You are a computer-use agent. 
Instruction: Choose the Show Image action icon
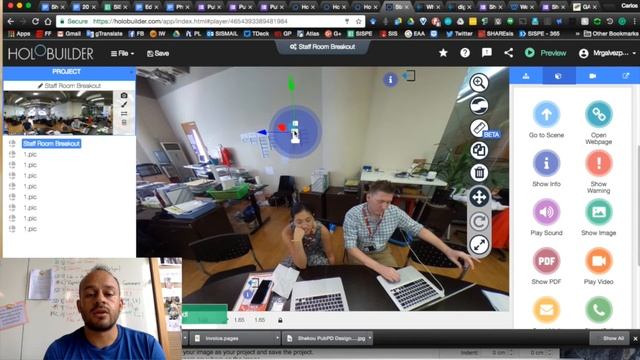598,212
